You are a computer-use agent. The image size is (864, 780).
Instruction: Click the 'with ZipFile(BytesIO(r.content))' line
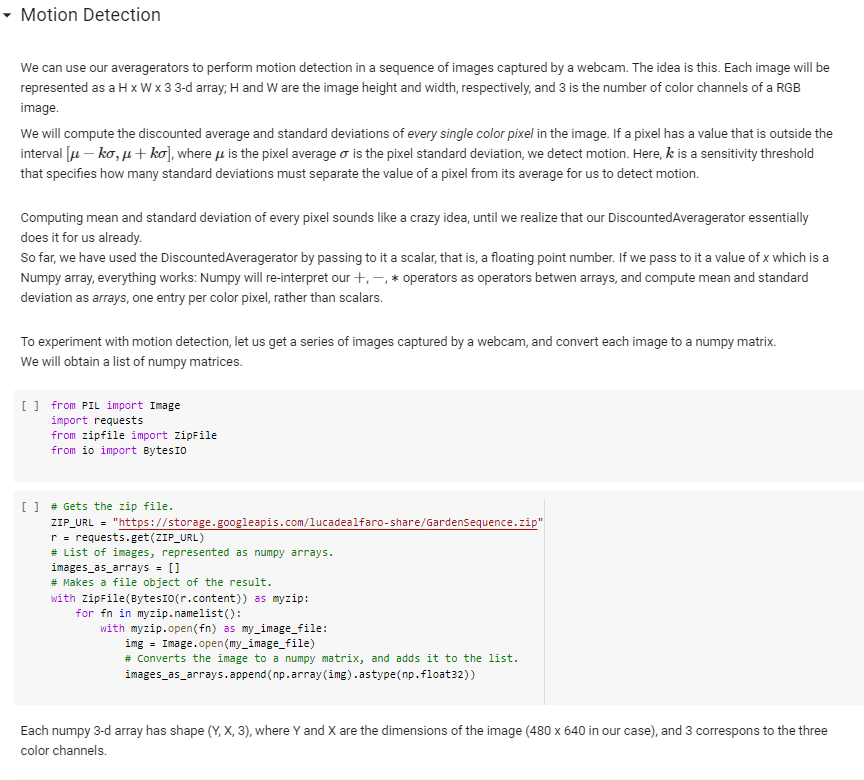coord(180,598)
